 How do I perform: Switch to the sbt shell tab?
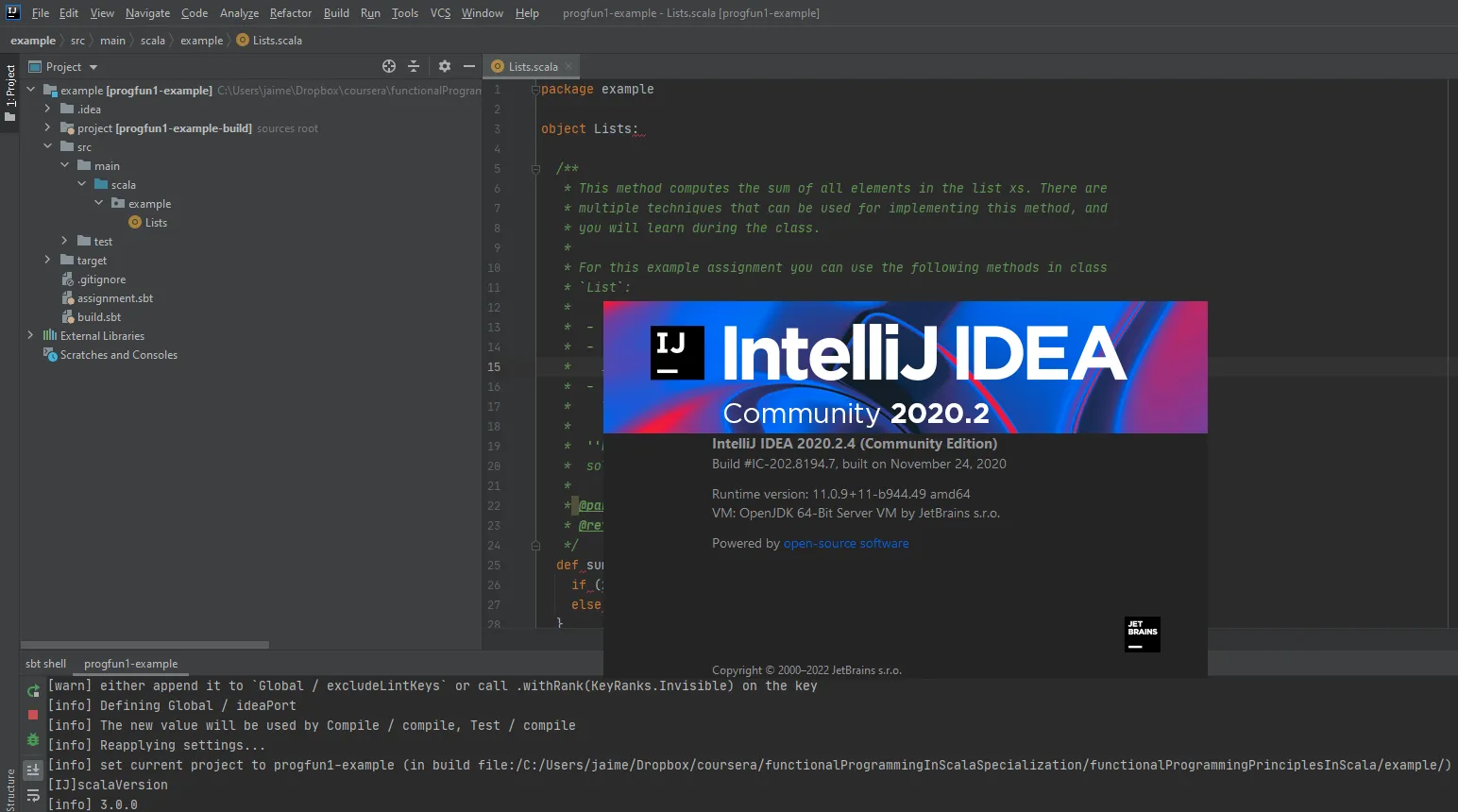tap(45, 664)
